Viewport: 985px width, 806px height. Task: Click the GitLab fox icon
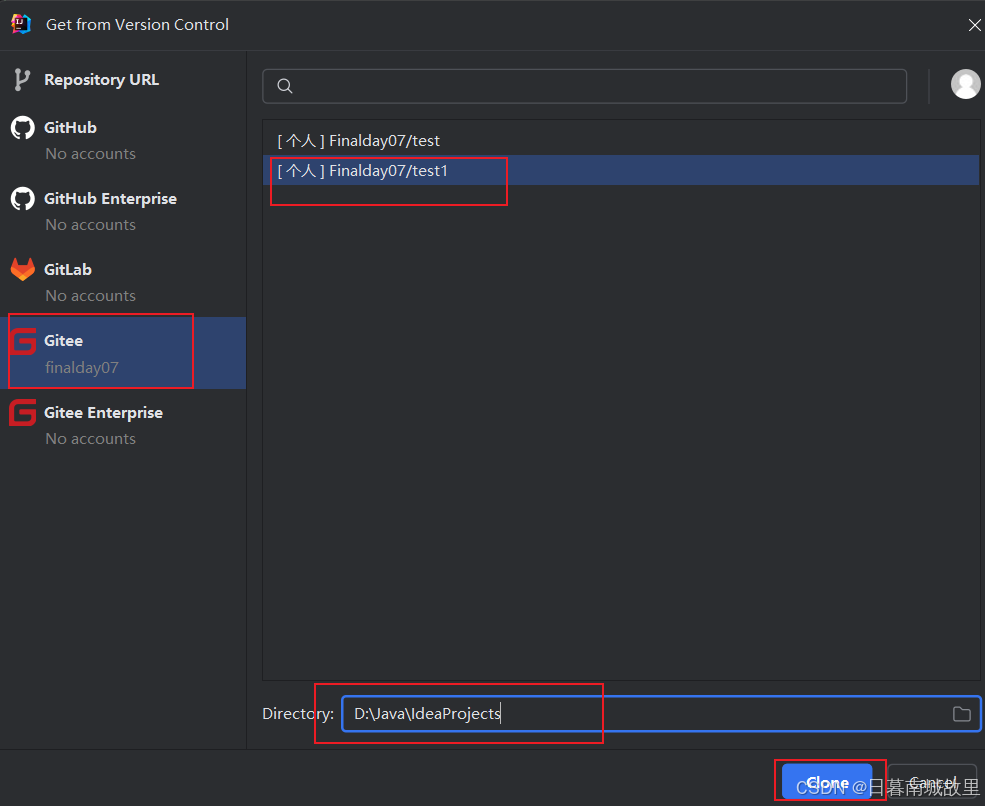[x=23, y=270]
